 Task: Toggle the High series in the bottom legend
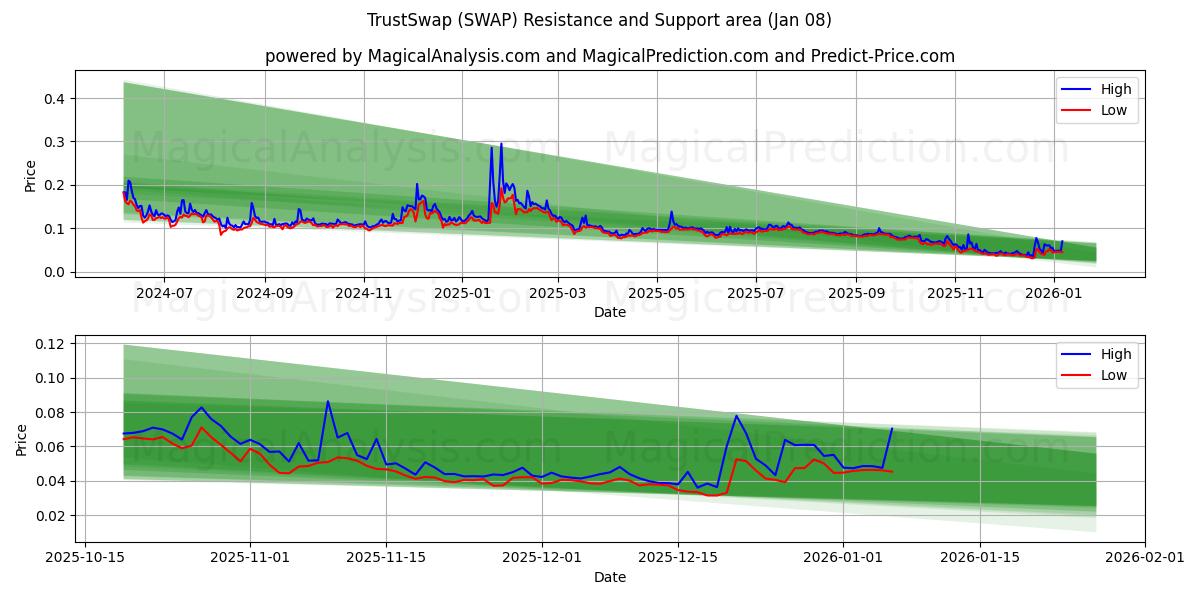1110,354
